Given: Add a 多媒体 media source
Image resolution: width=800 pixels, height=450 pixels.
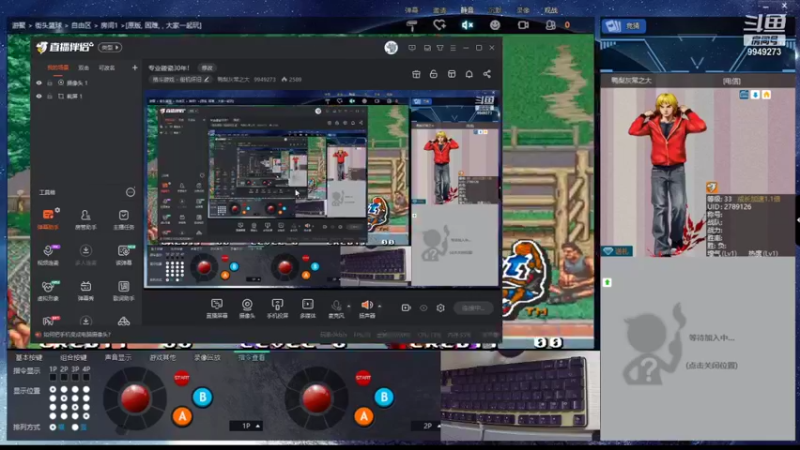Looking at the screenshot, I should coord(308,308).
